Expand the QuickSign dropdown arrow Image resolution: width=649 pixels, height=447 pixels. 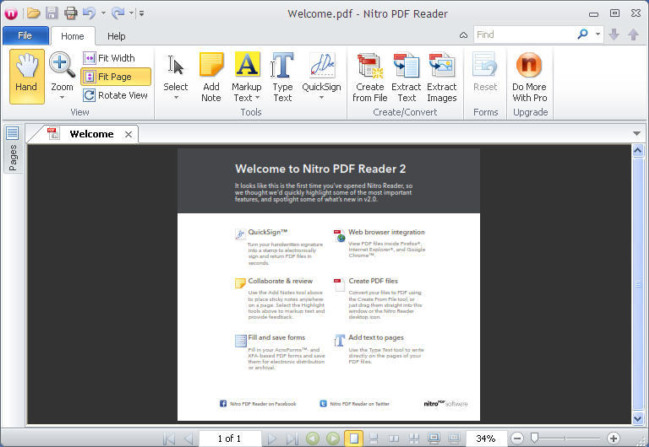click(x=322, y=98)
